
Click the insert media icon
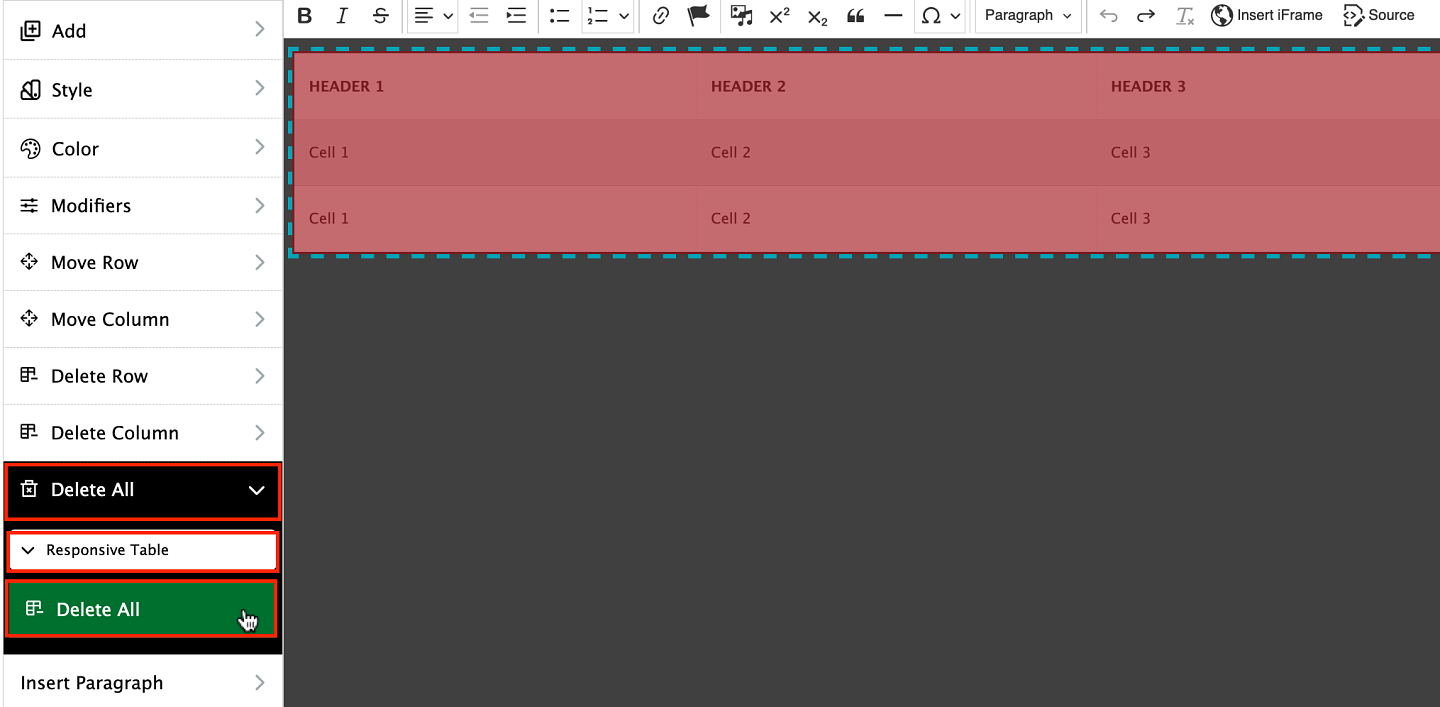[741, 16]
